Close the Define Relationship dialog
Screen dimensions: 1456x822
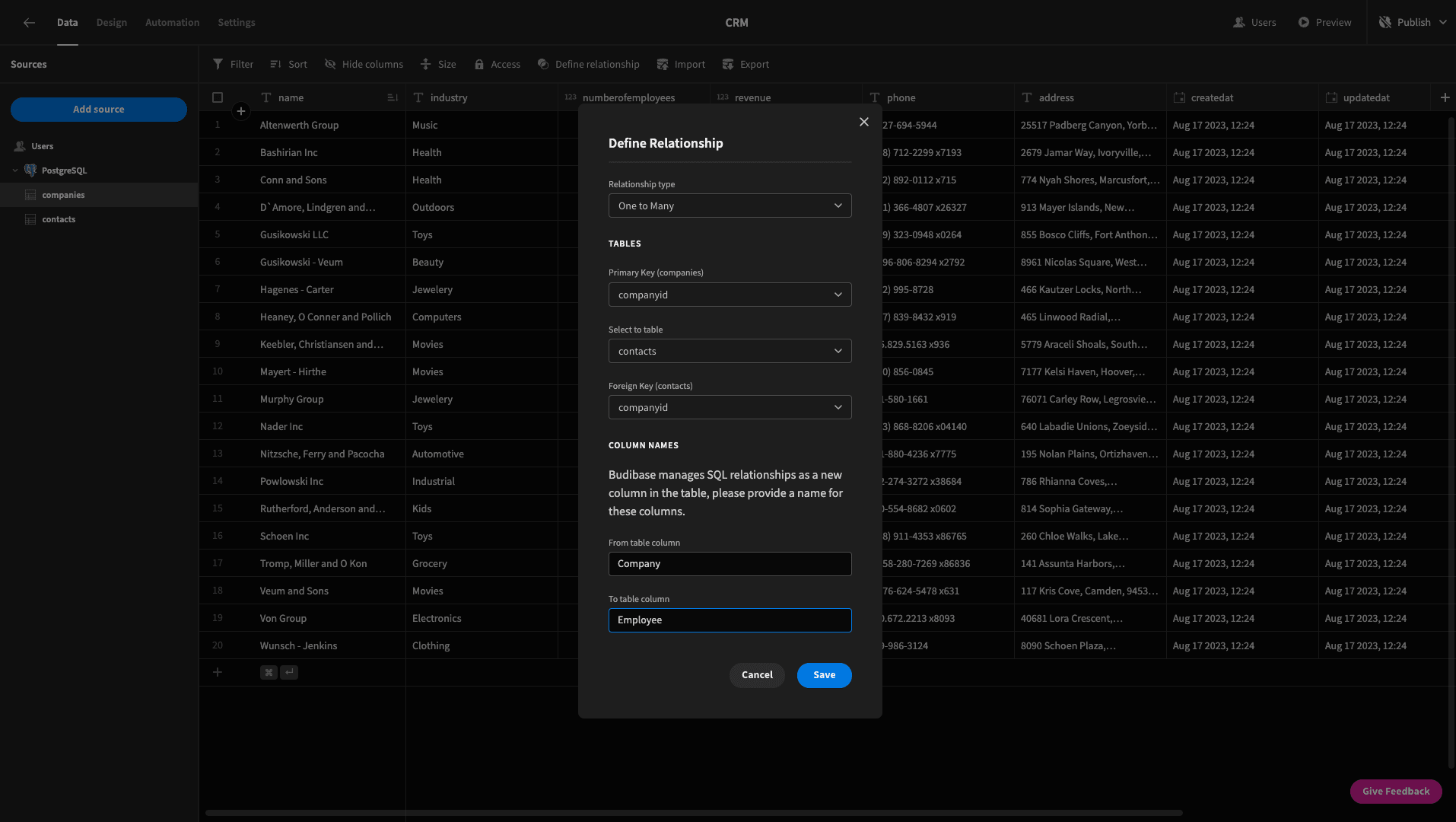(864, 122)
